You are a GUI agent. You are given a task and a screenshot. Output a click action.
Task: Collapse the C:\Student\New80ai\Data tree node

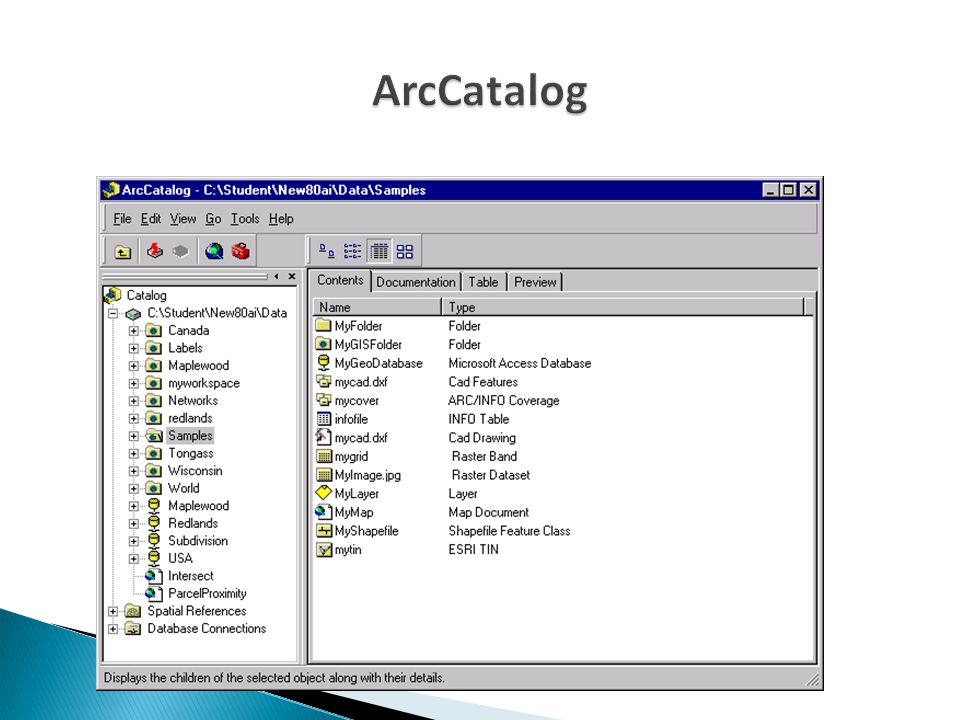coord(113,313)
